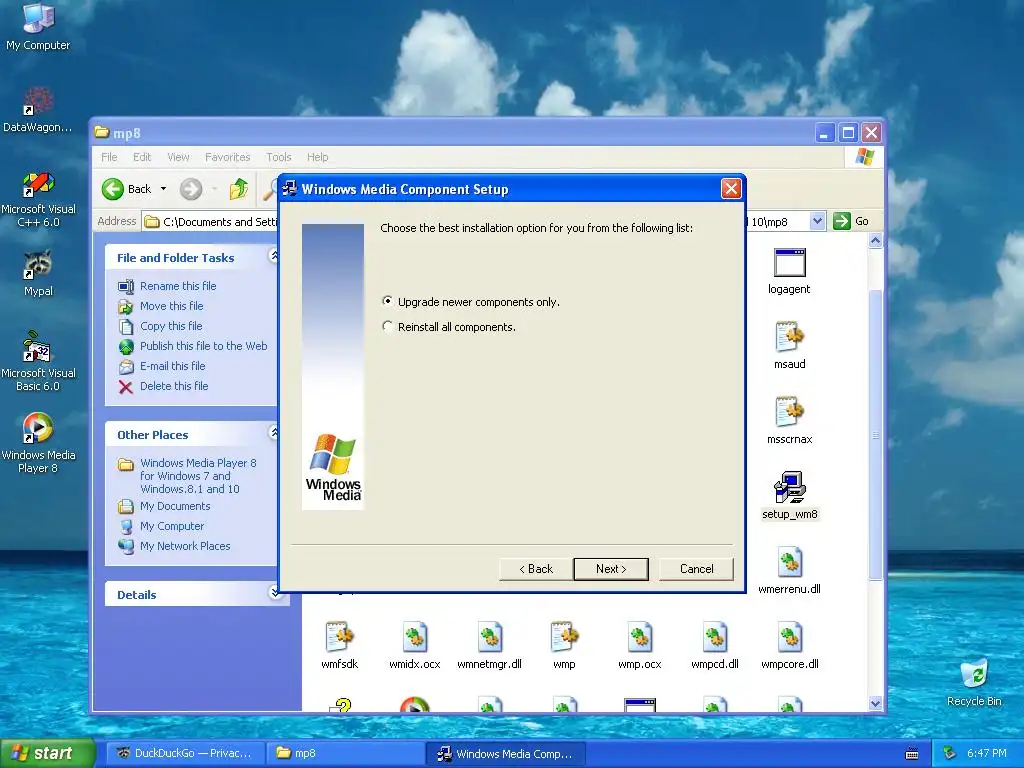Go back to previous setup step
This screenshot has width=1024, height=768.
coord(536,569)
